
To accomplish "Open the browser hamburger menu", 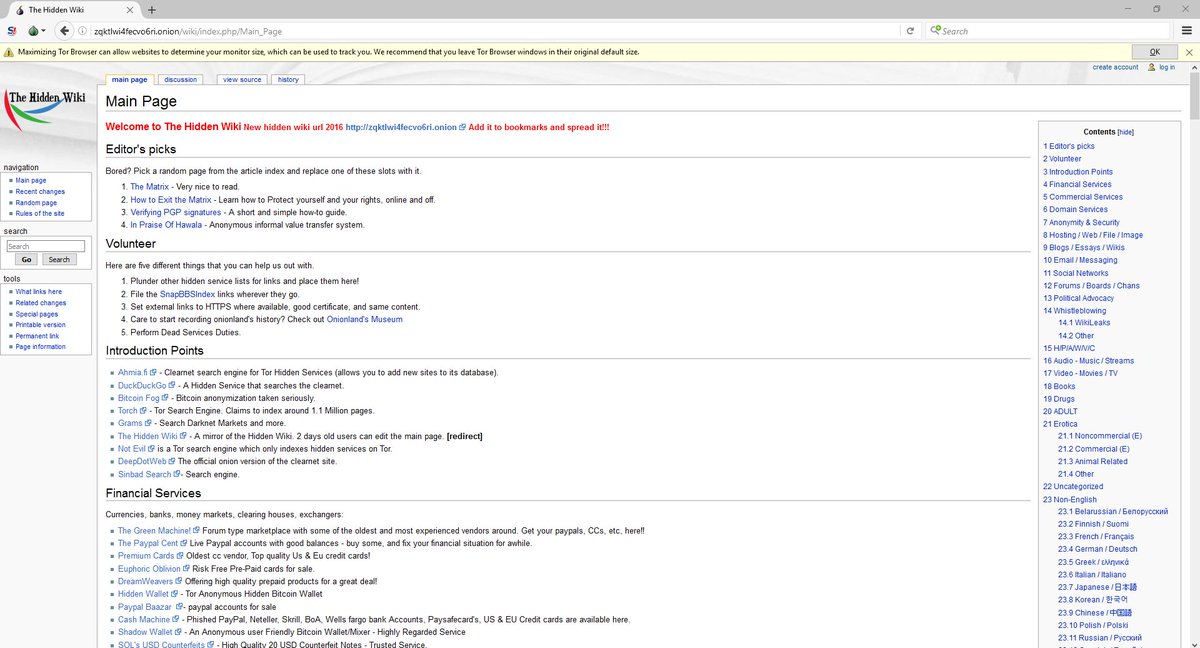I will tap(1187, 31).
